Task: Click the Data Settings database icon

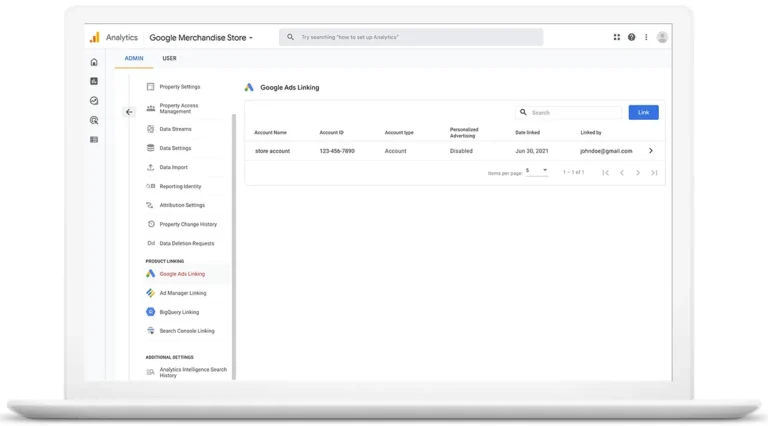Action: pyautogui.click(x=150, y=148)
